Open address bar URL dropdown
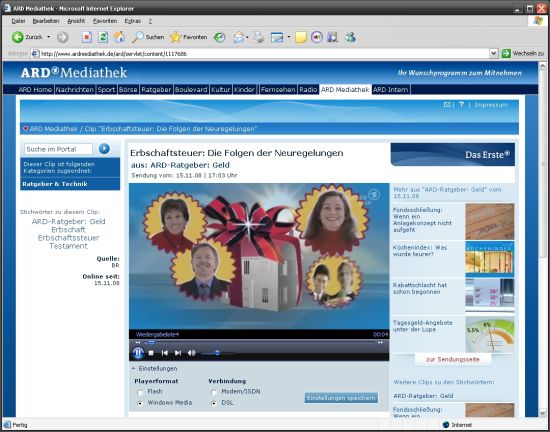The width and height of the screenshot is (550, 432). (494, 53)
